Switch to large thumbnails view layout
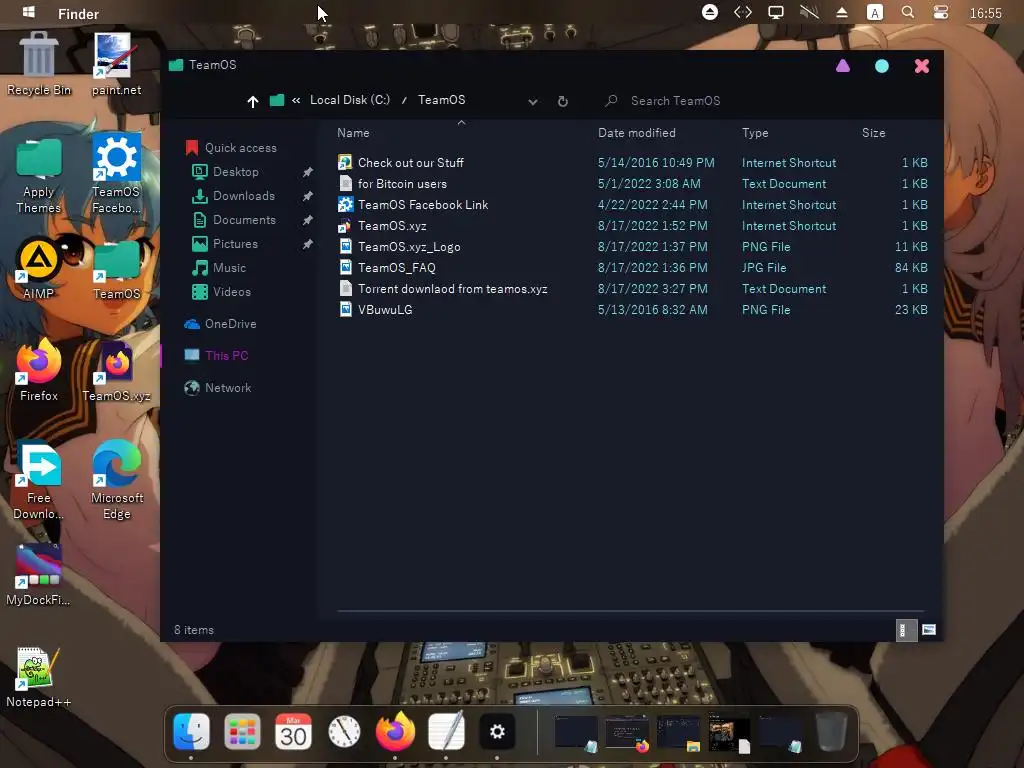This screenshot has height=768, width=1024. click(929, 630)
